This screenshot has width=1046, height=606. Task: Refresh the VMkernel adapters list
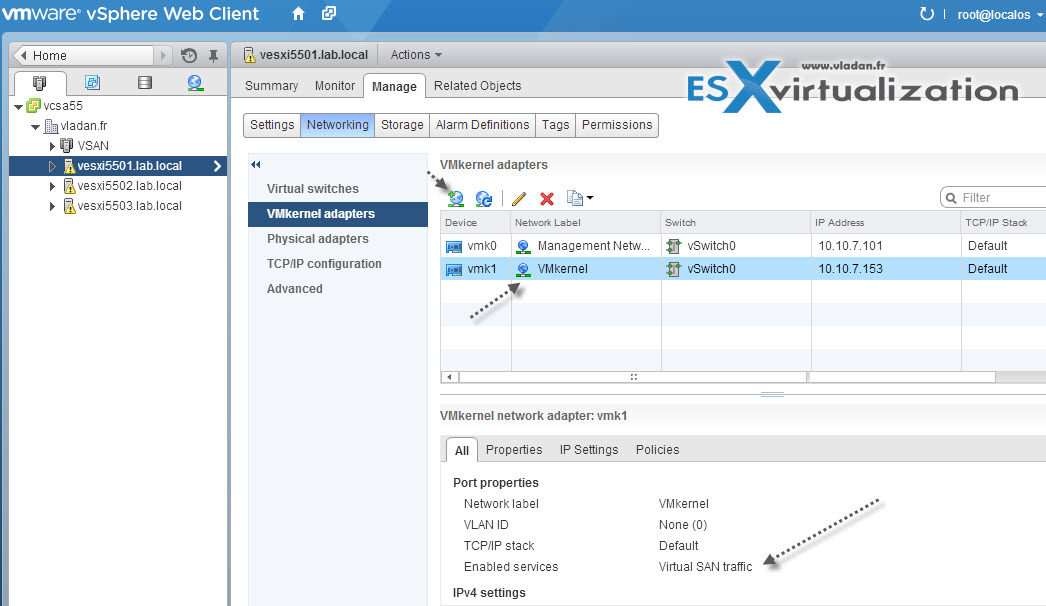(484, 198)
